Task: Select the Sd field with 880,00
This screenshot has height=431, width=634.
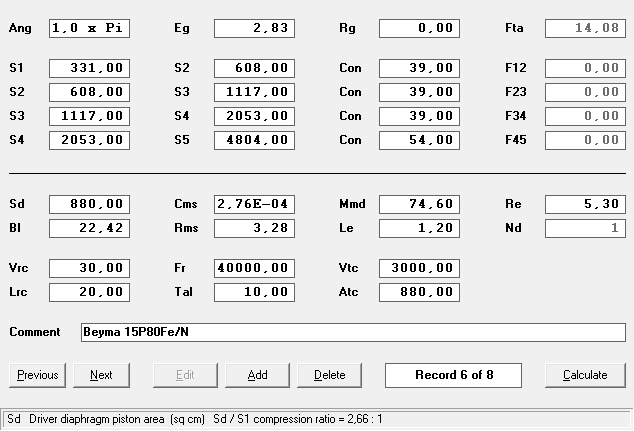Action: coord(89,204)
